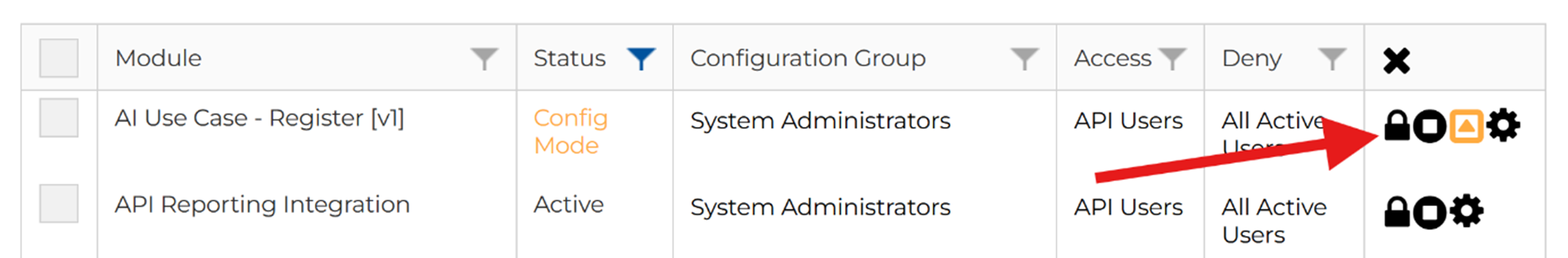Click lock icon for API Reporting Integration row
Viewport: 1568px width, 258px height.
[1396, 212]
